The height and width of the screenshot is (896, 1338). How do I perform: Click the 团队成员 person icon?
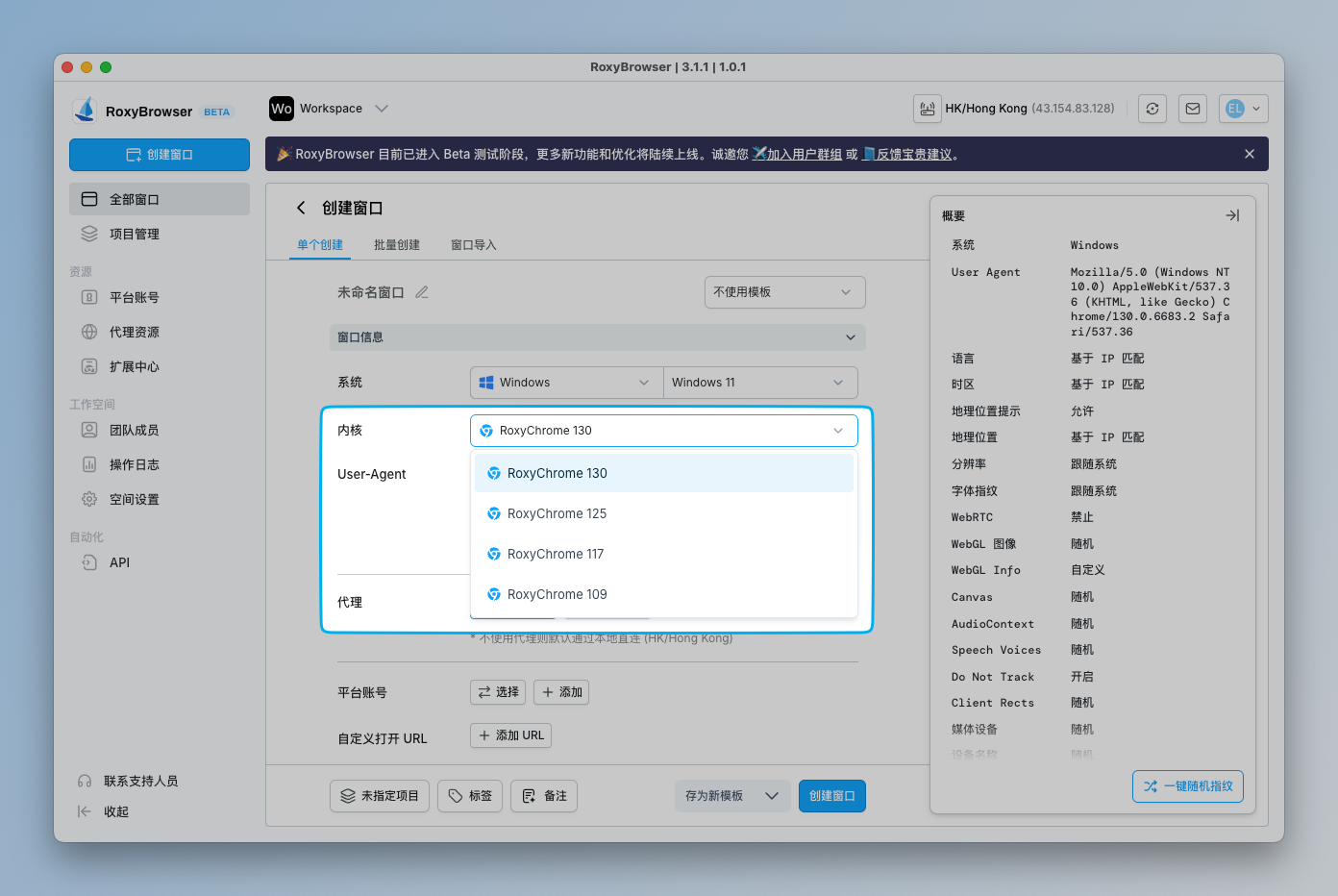click(89, 430)
